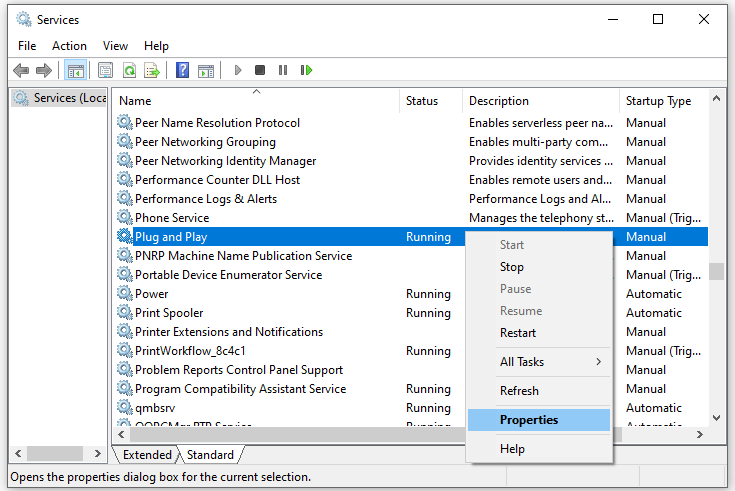Click the green Restart Service toolbar icon
The height and width of the screenshot is (491, 735).
point(307,70)
